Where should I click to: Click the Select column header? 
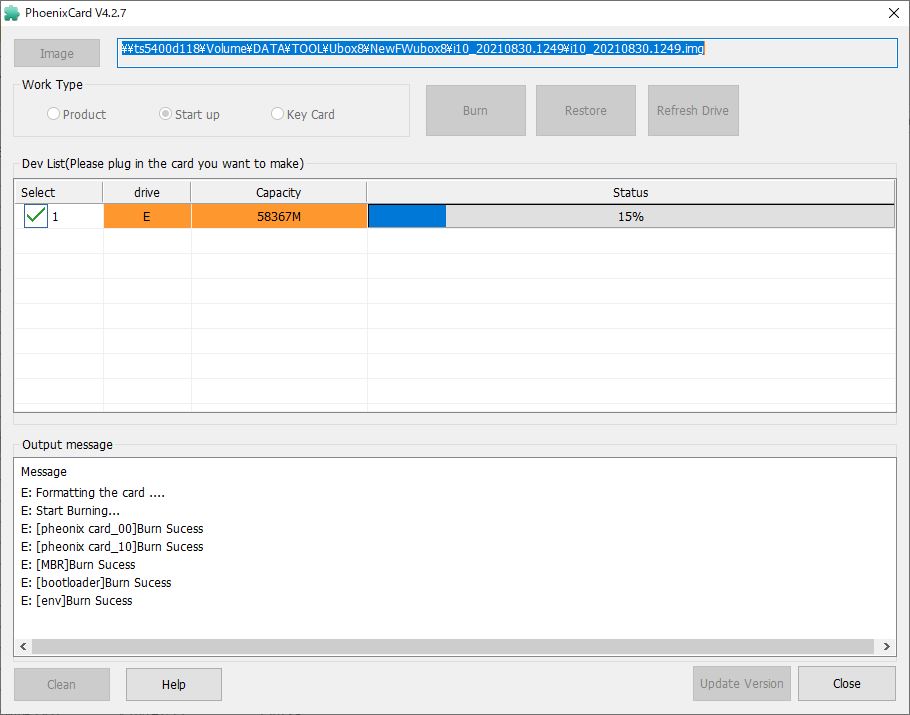[x=59, y=192]
